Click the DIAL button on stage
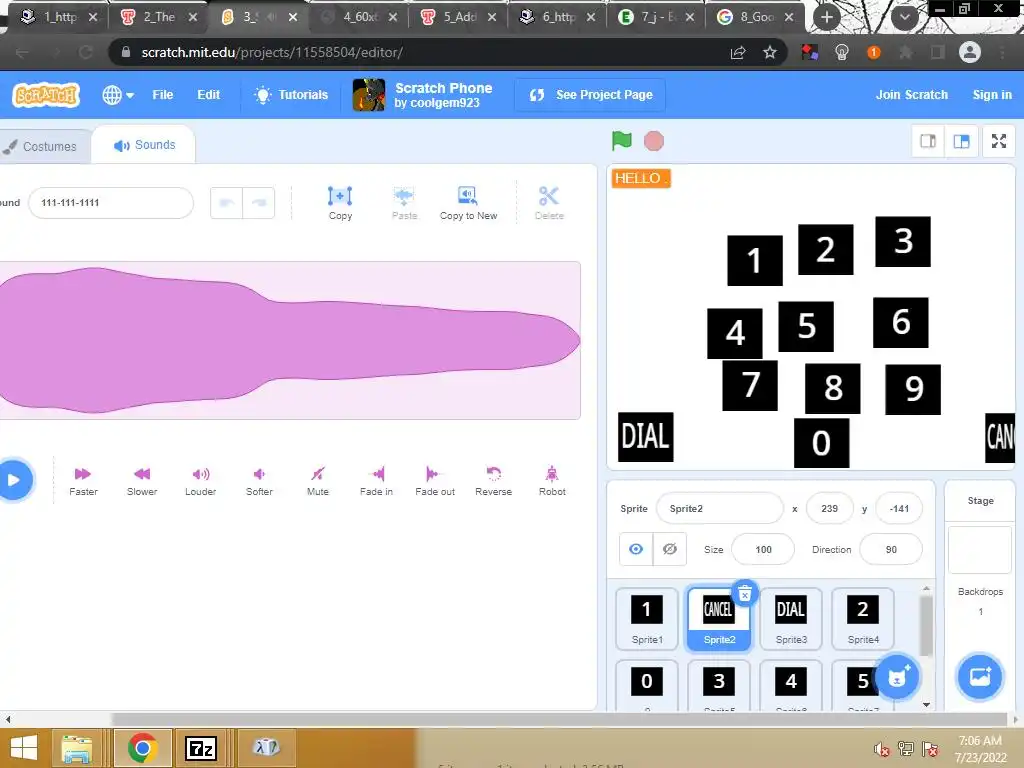This screenshot has height=768, width=1024. (645, 437)
